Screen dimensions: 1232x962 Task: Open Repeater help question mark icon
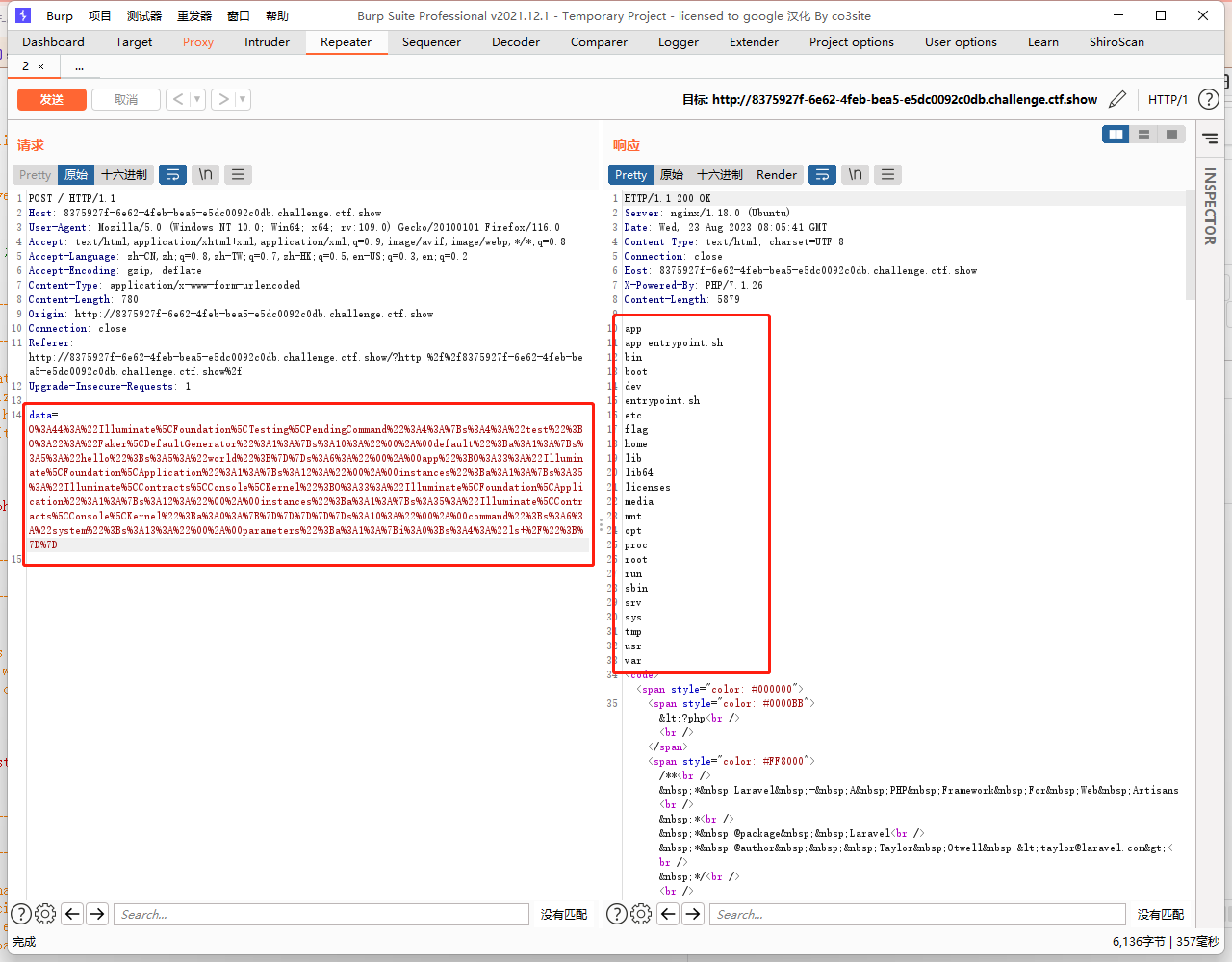click(x=1209, y=99)
